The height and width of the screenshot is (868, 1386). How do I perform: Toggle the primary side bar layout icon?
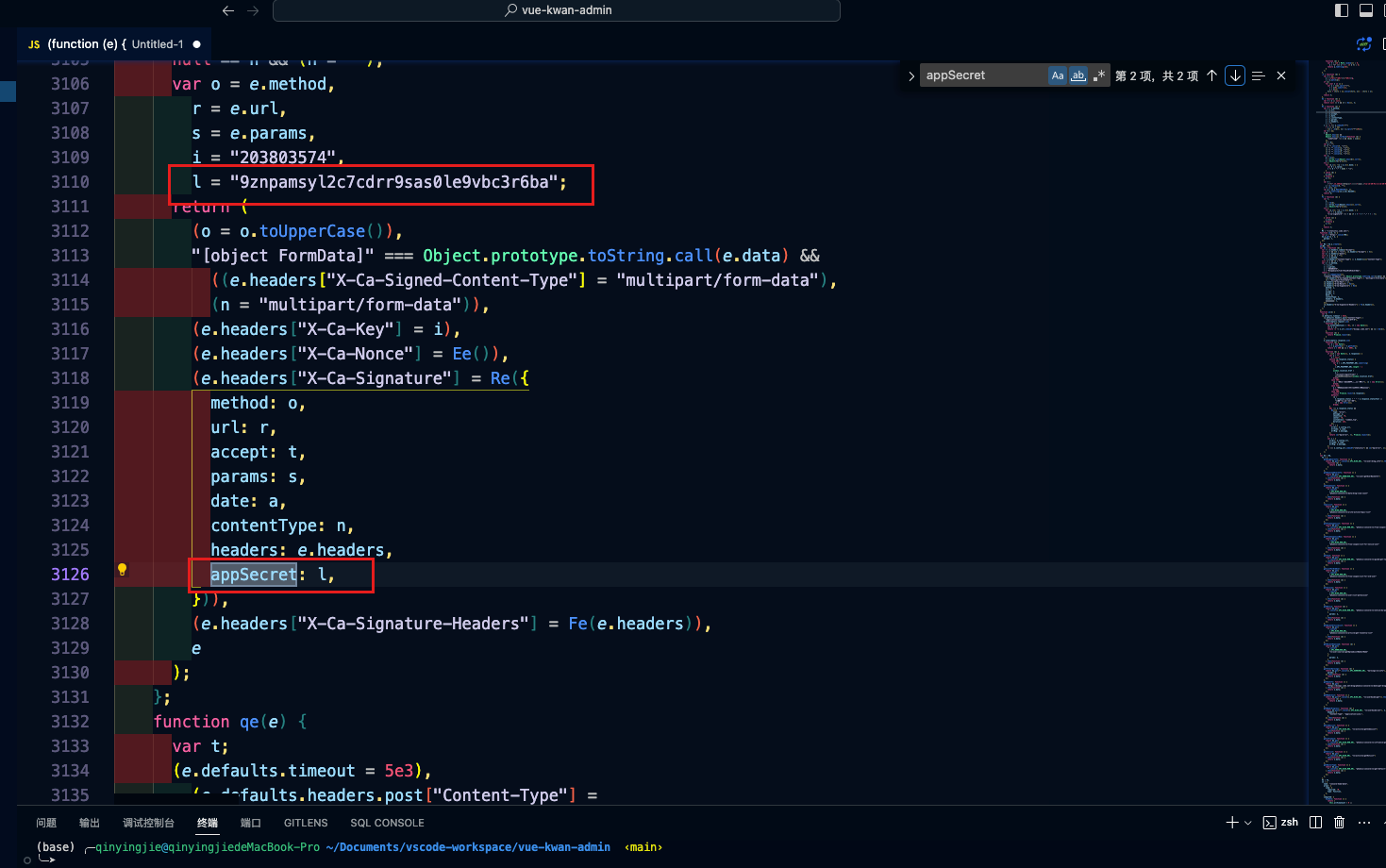[x=1342, y=10]
